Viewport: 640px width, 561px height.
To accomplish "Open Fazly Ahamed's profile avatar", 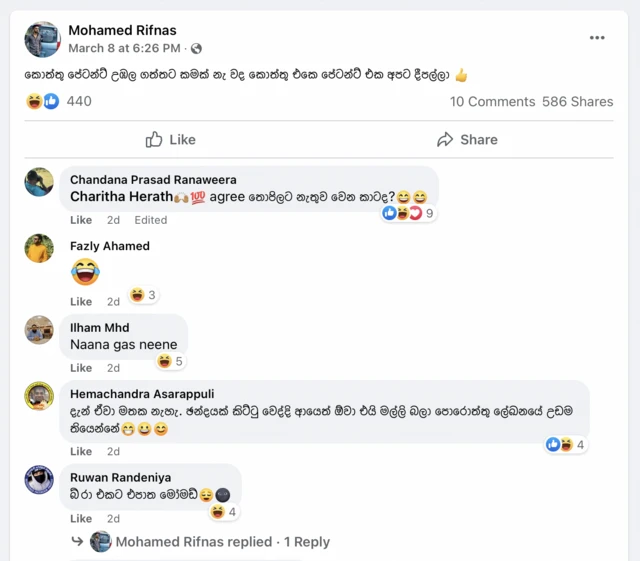I will point(39,248).
